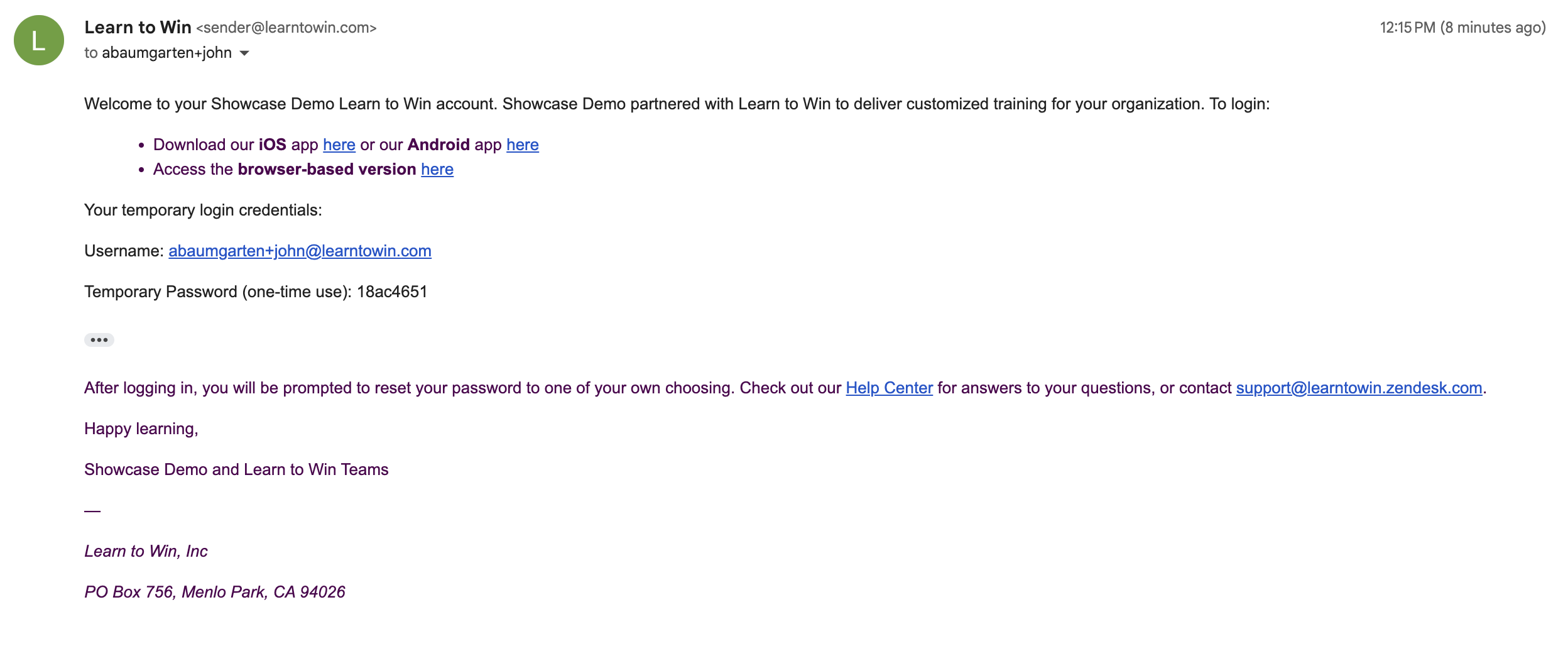Screen dimensions: 1568x656
Task: Click "Showcase Demo and Learn to Win Teams" signature
Action: pyautogui.click(x=236, y=470)
